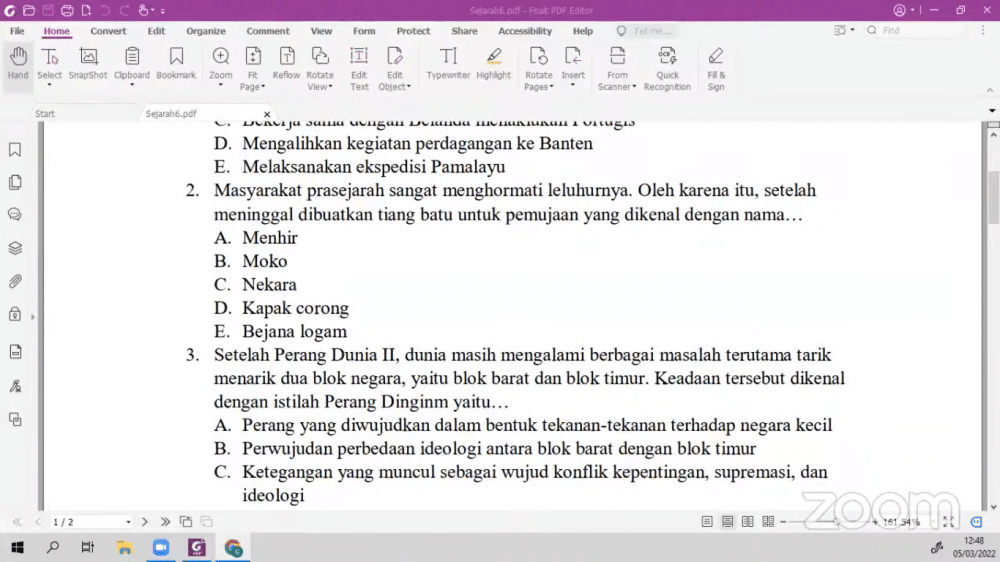The image size is (1000, 562).
Task: Choose the Highlight tool
Action: pyautogui.click(x=493, y=63)
